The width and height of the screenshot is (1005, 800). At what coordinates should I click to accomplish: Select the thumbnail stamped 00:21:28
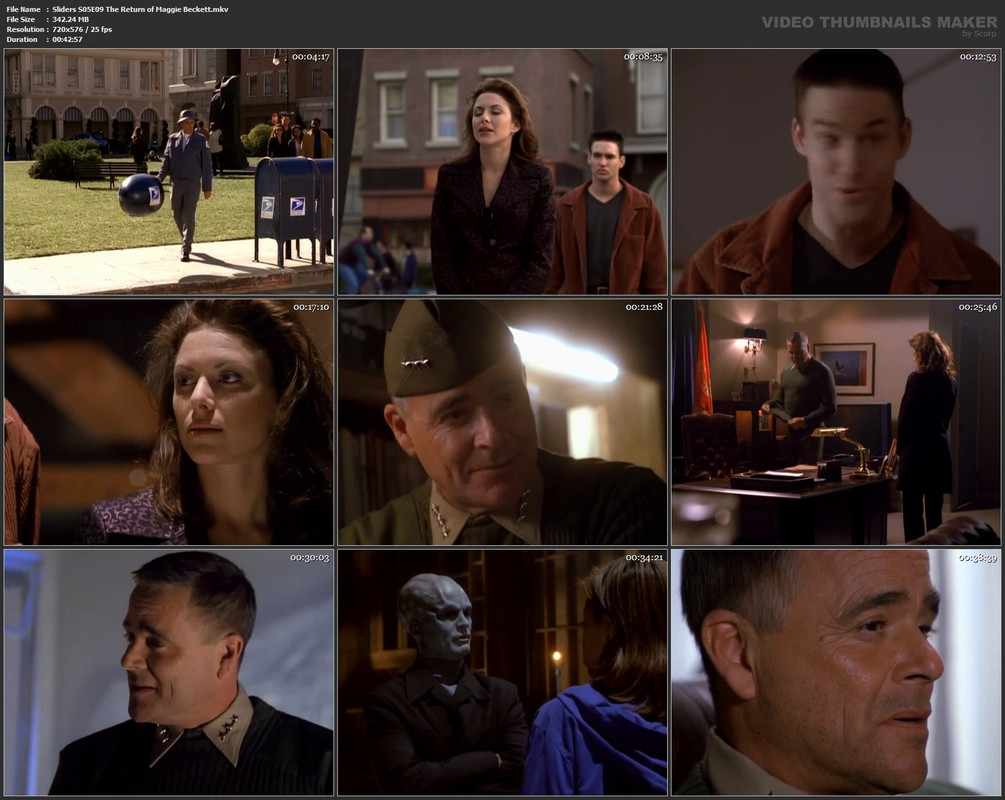502,422
